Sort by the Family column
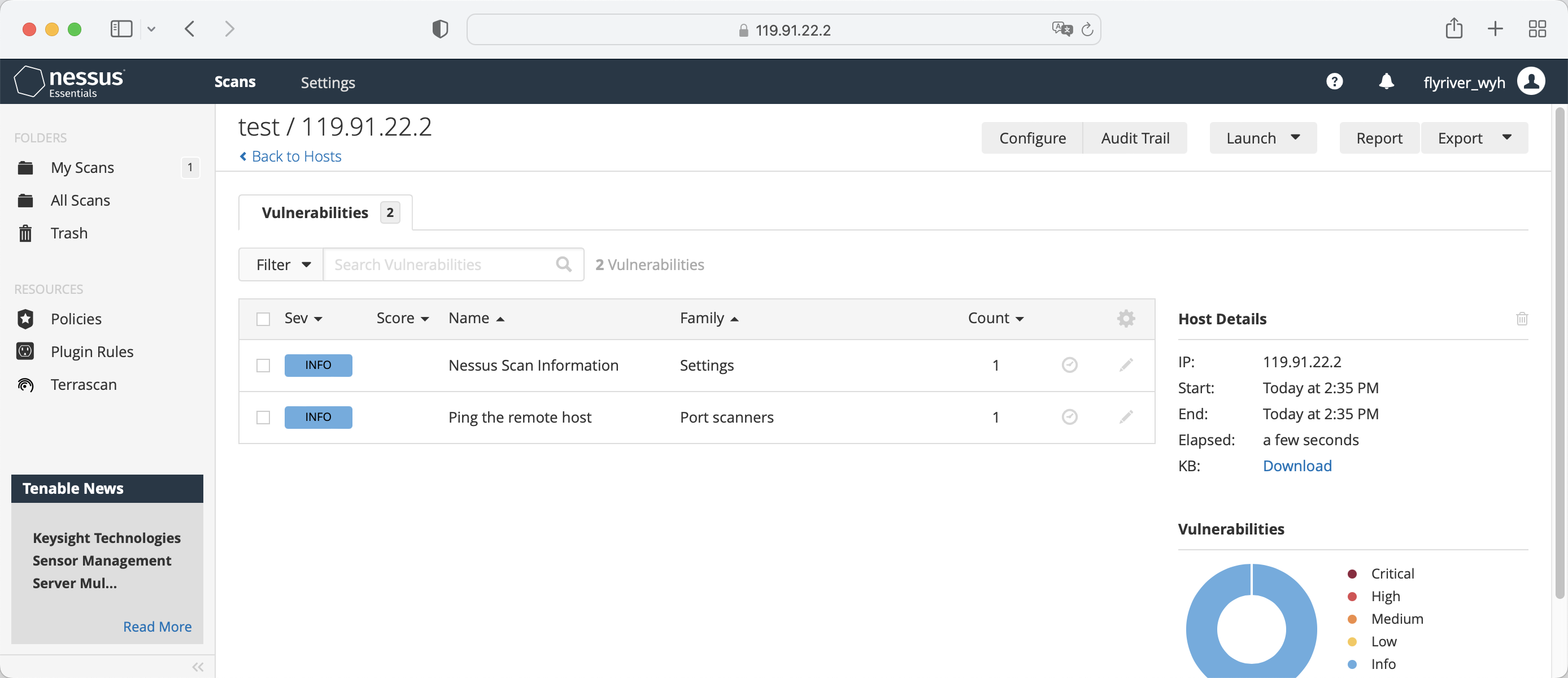1568x678 pixels. coord(709,318)
